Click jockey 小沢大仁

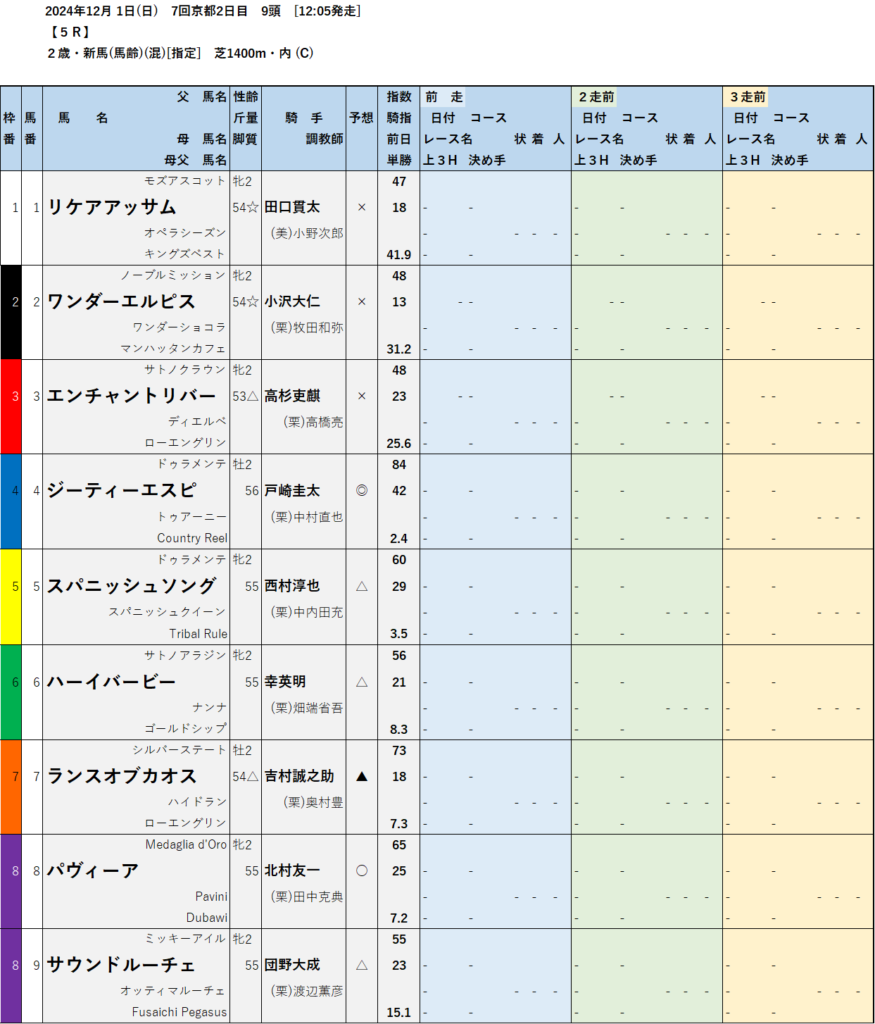pos(292,302)
